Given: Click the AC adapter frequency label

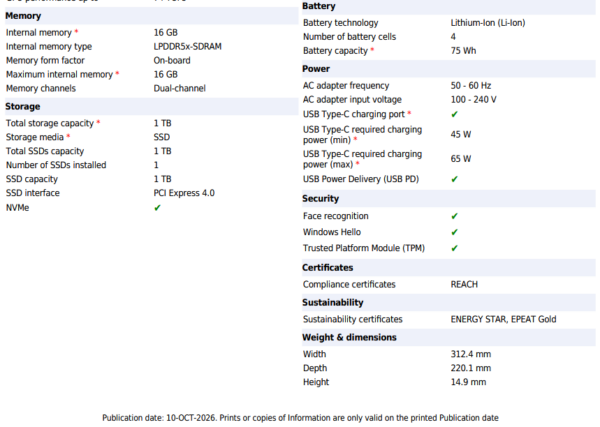Looking at the screenshot, I should (346, 86).
